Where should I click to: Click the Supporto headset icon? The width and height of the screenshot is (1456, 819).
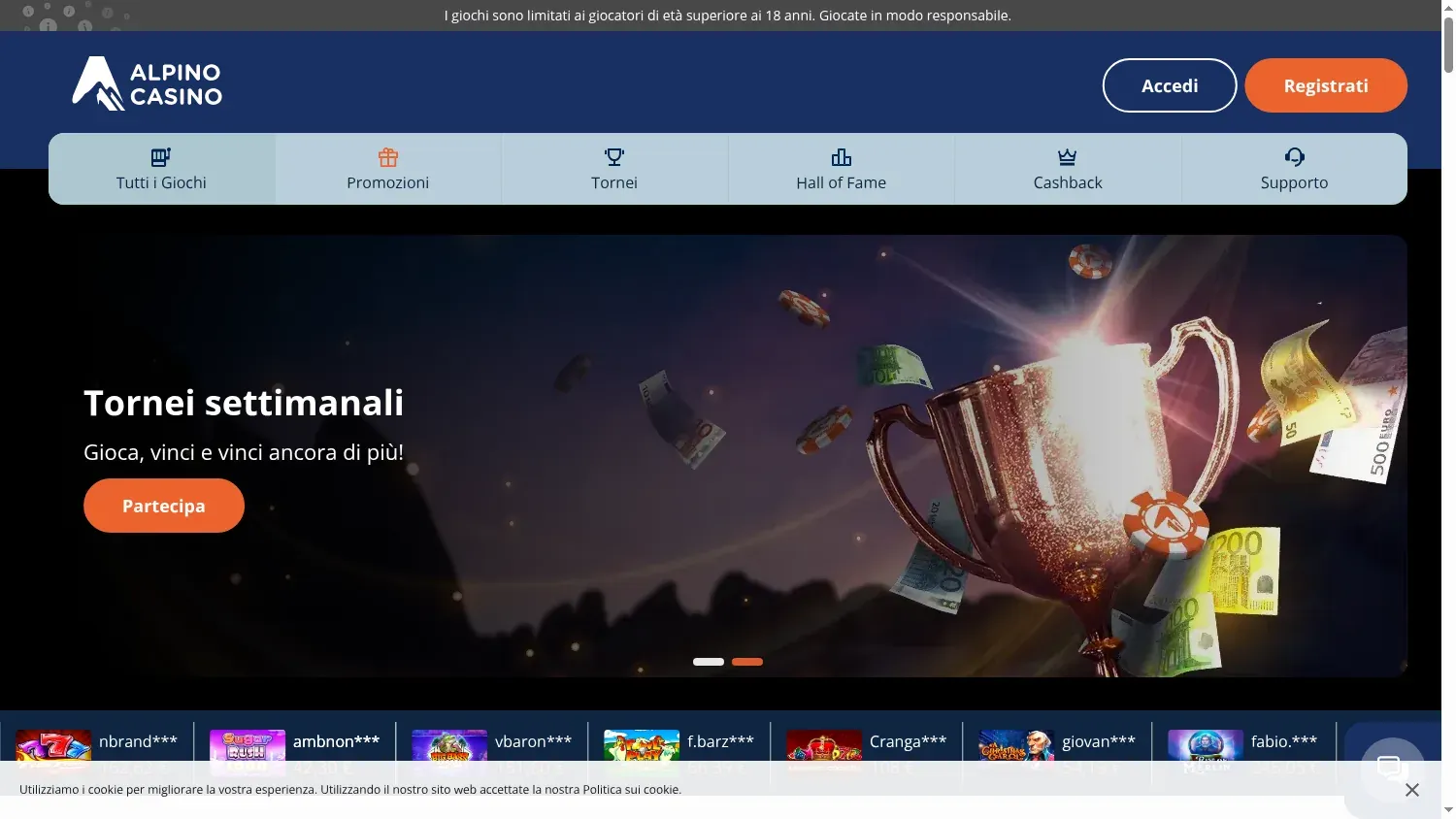tap(1295, 157)
